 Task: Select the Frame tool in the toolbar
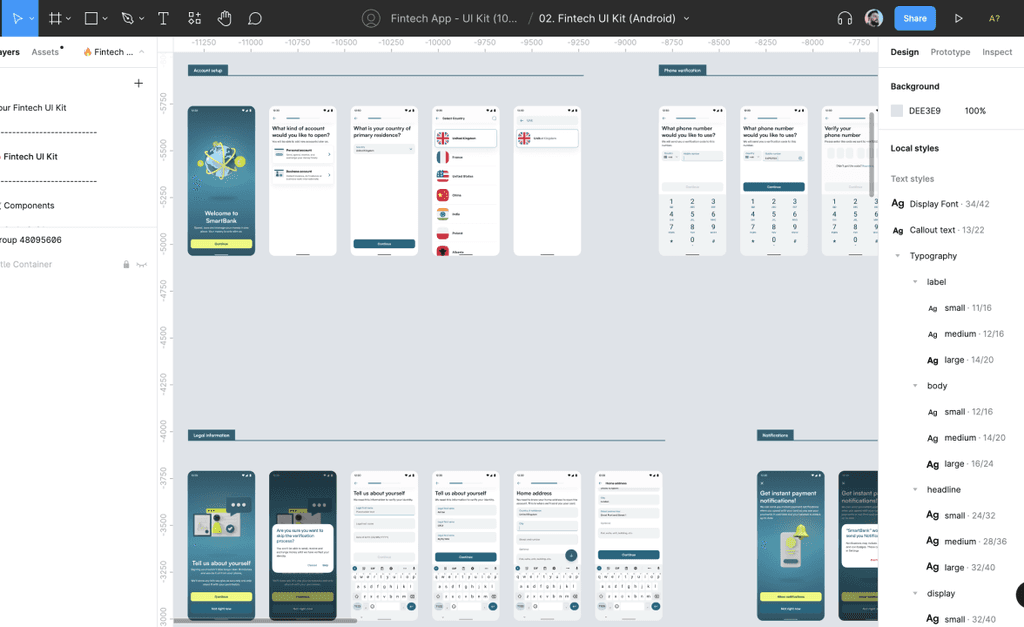coord(57,18)
